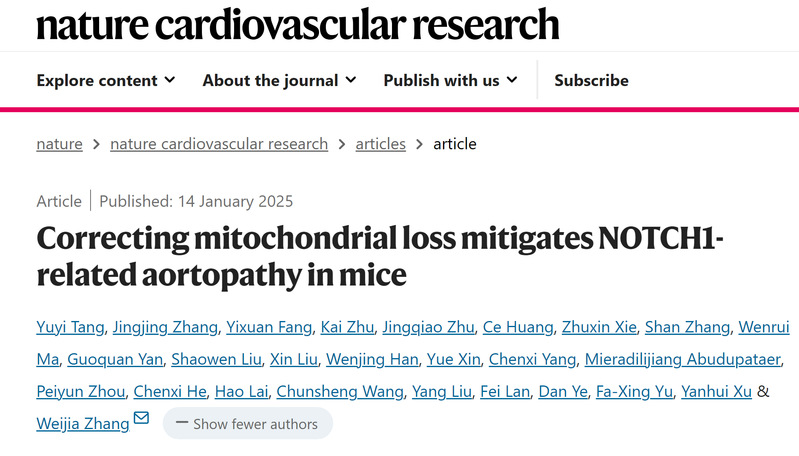Collapse list with Show fewer authors

point(247,424)
